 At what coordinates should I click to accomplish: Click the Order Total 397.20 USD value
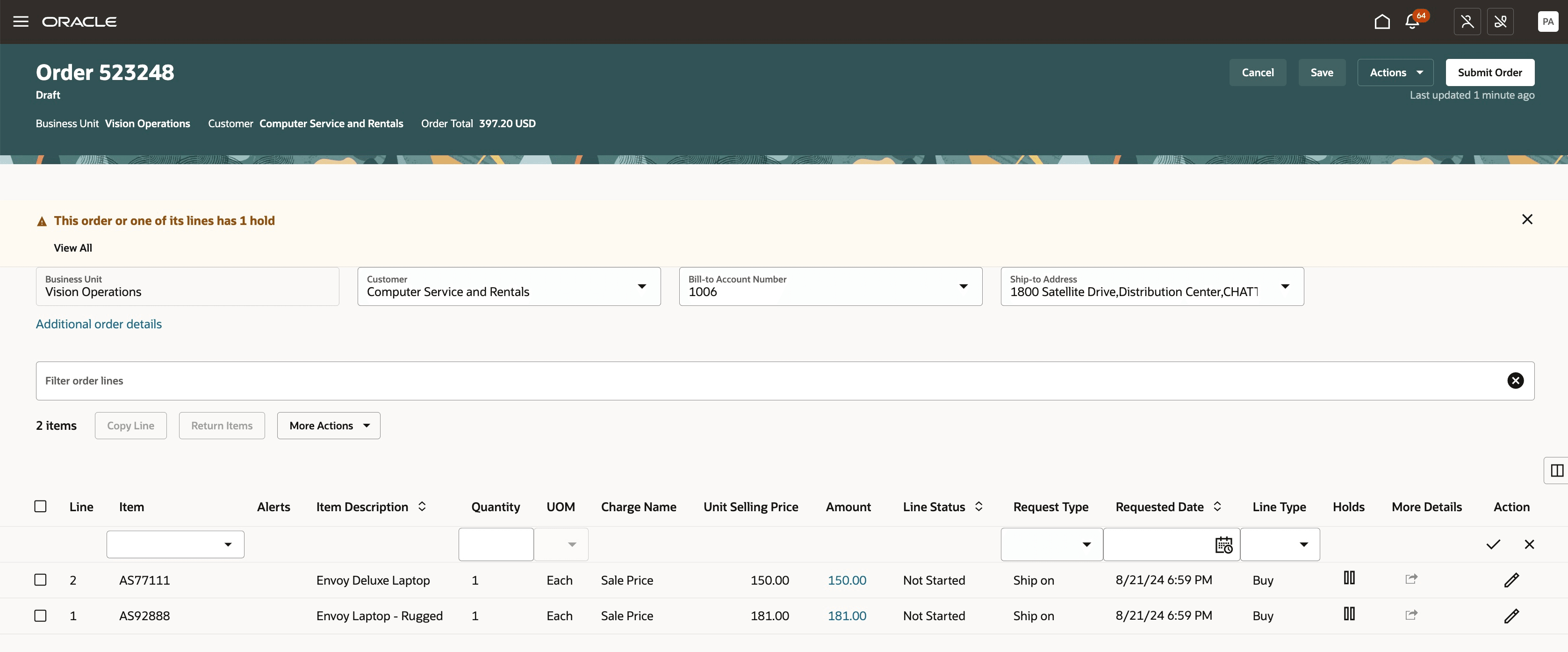coord(507,123)
